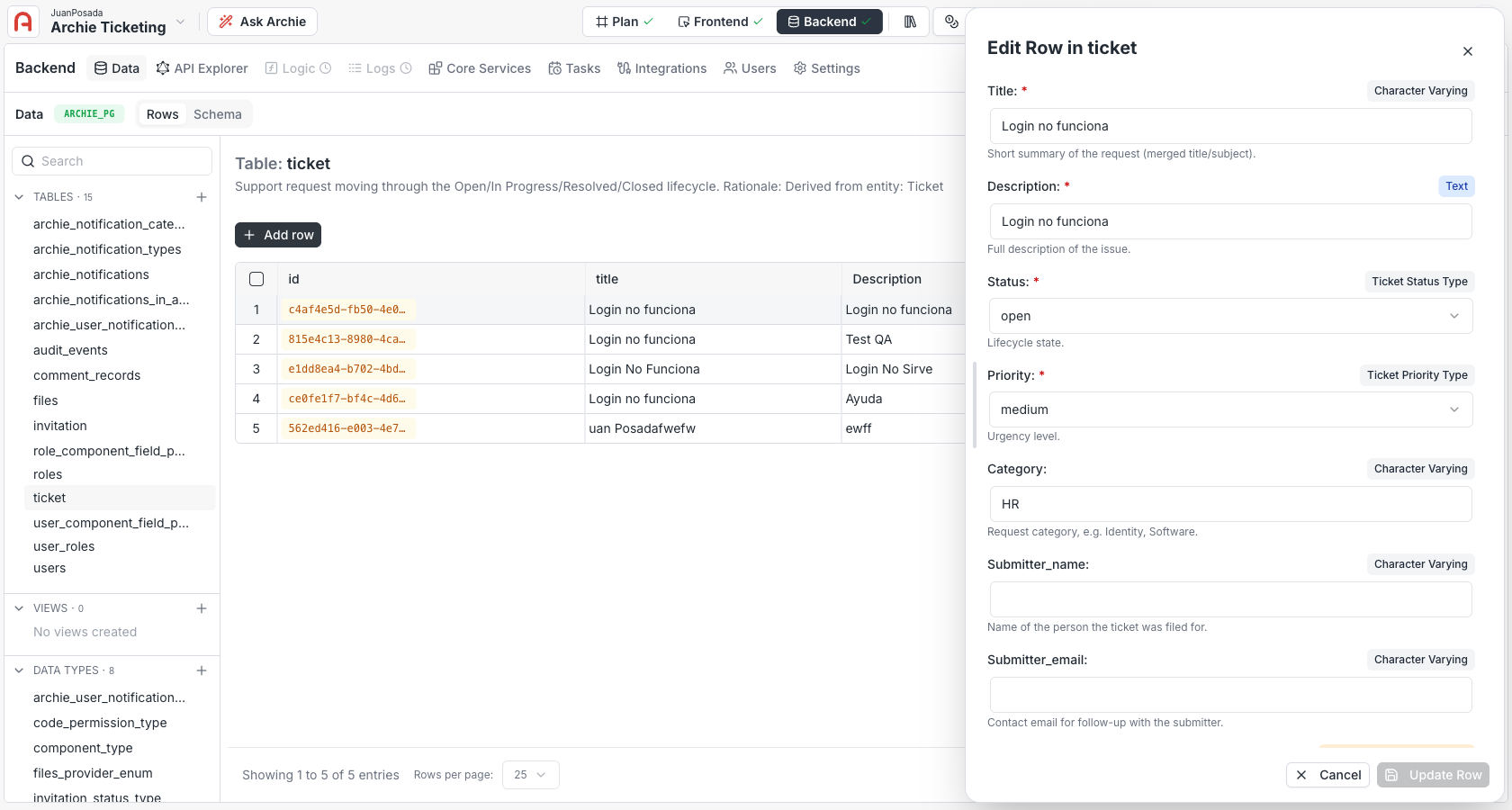Switch to Plan stage
The width and height of the screenshot is (1512, 810).
tap(625, 22)
